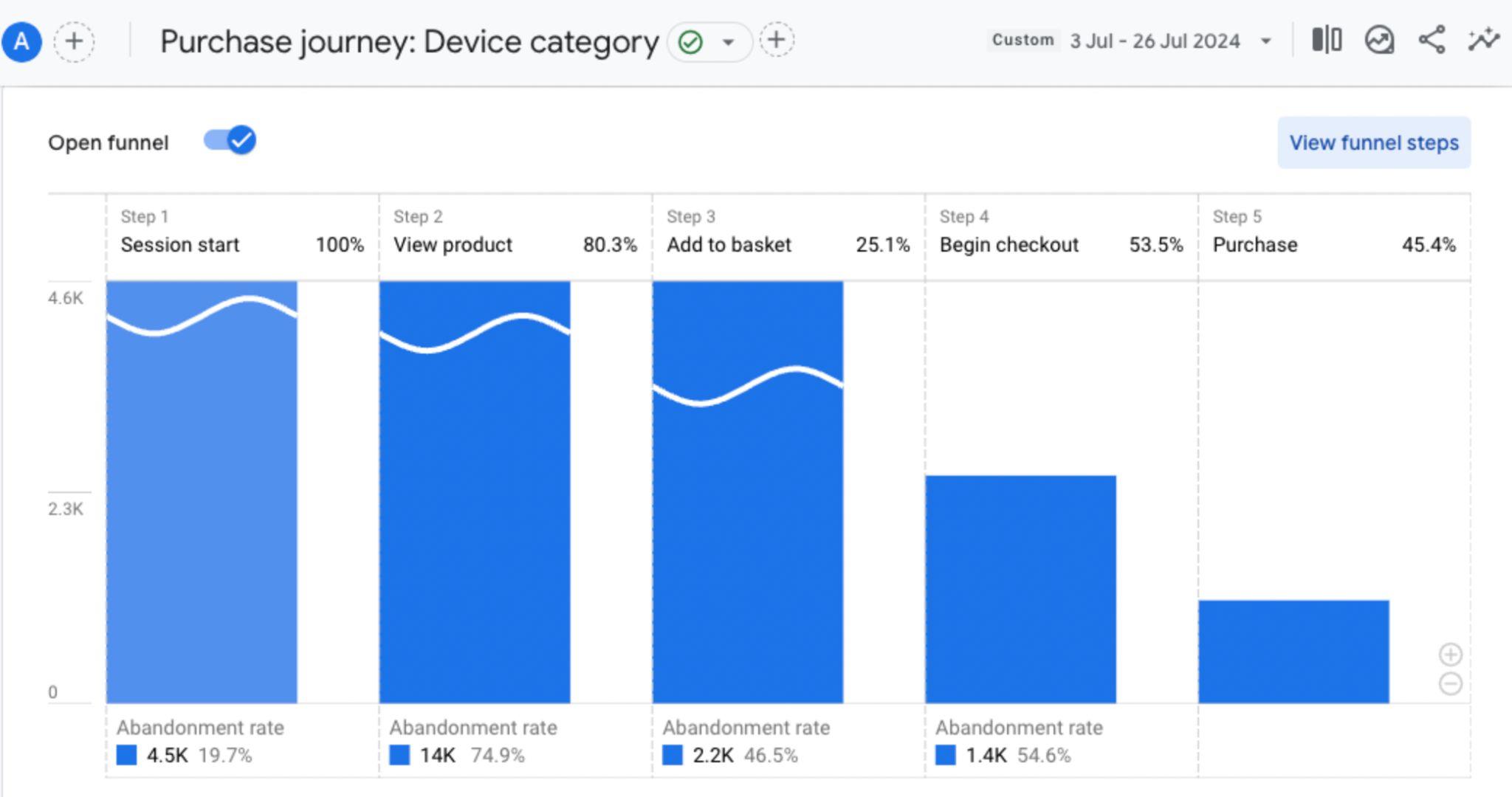Click the Begin checkout funnel bar
This screenshot has height=797, width=1512.
[x=1020, y=589]
